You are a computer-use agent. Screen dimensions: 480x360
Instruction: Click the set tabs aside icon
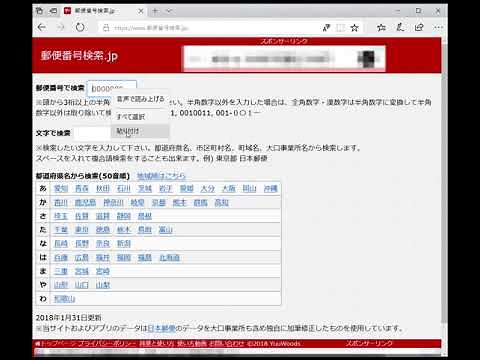click(53, 11)
